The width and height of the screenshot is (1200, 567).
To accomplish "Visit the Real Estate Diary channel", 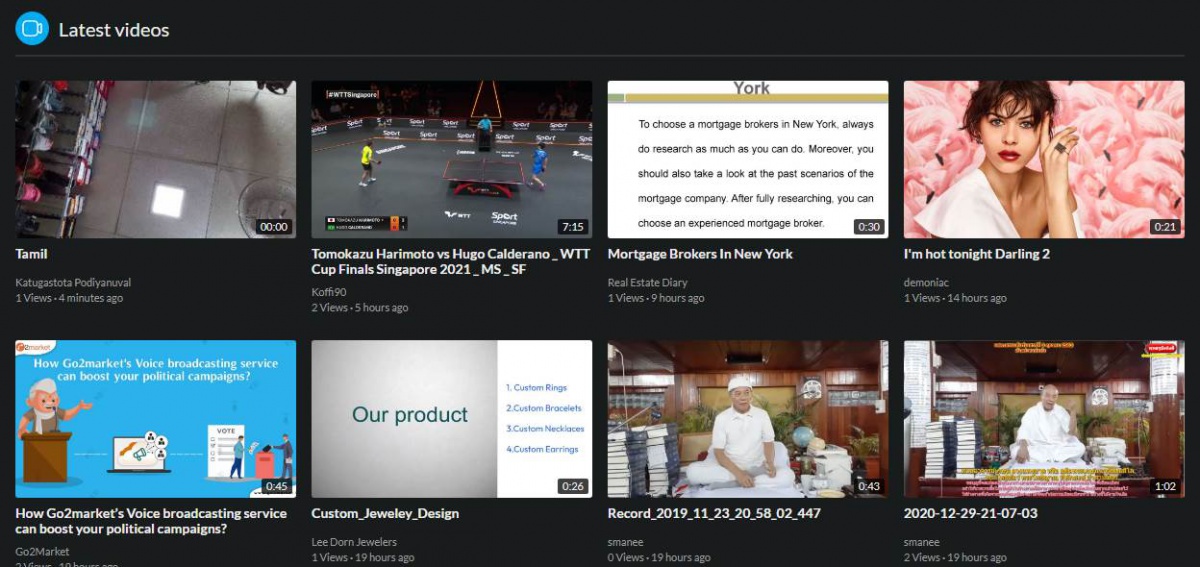I will (x=647, y=283).
